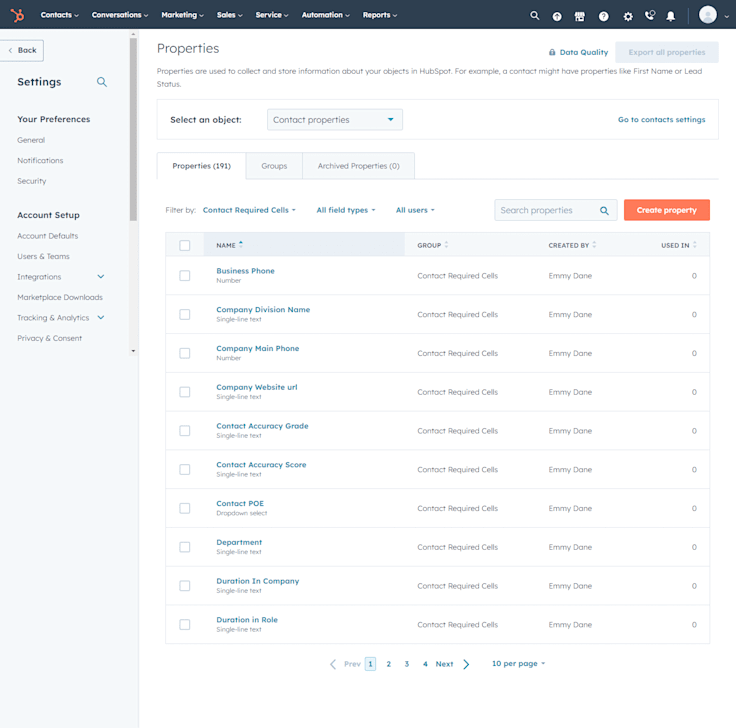Image resolution: width=736 pixels, height=728 pixels.
Task: Click the Create property button
Action: click(x=667, y=210)
